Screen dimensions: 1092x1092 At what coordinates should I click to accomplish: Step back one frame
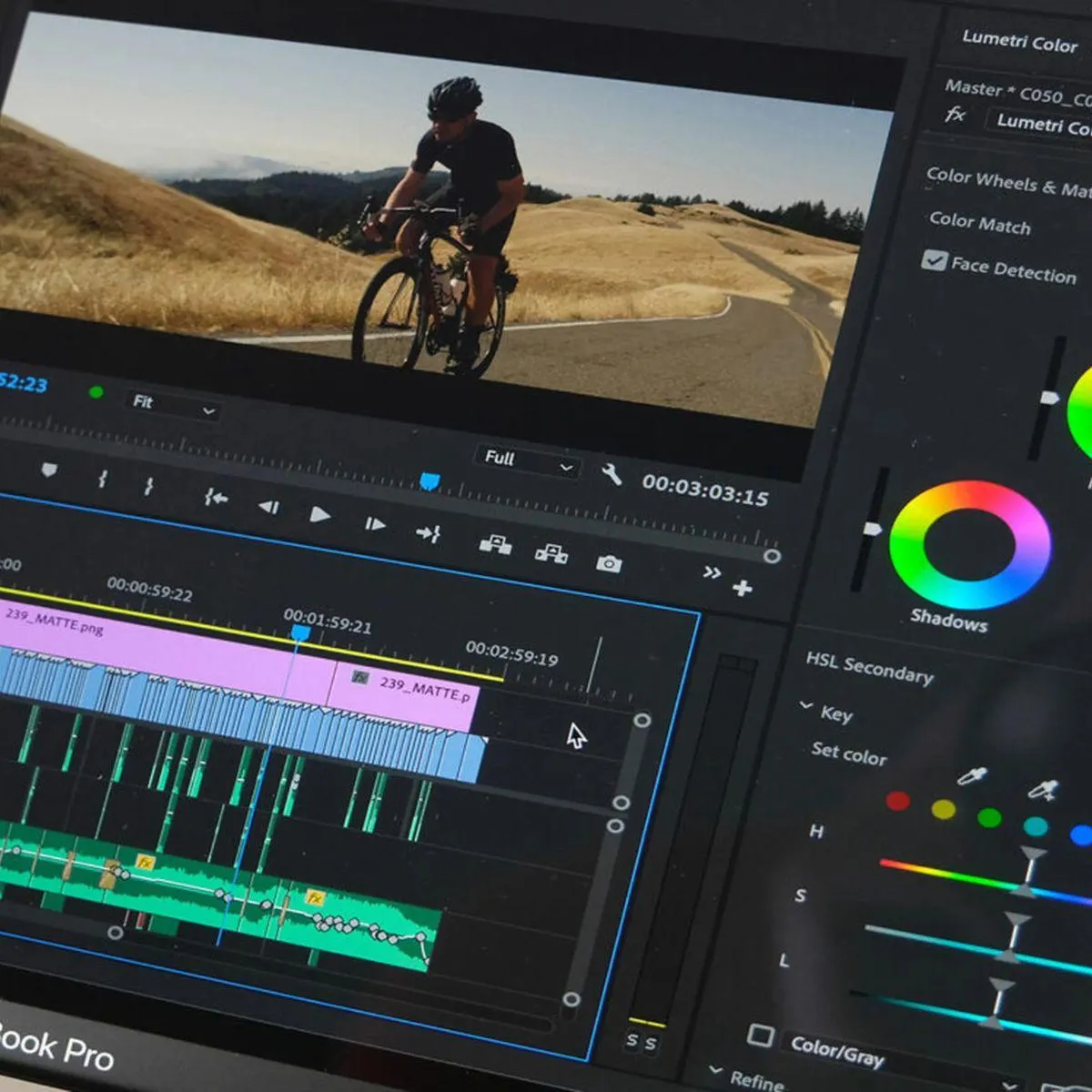268,507
